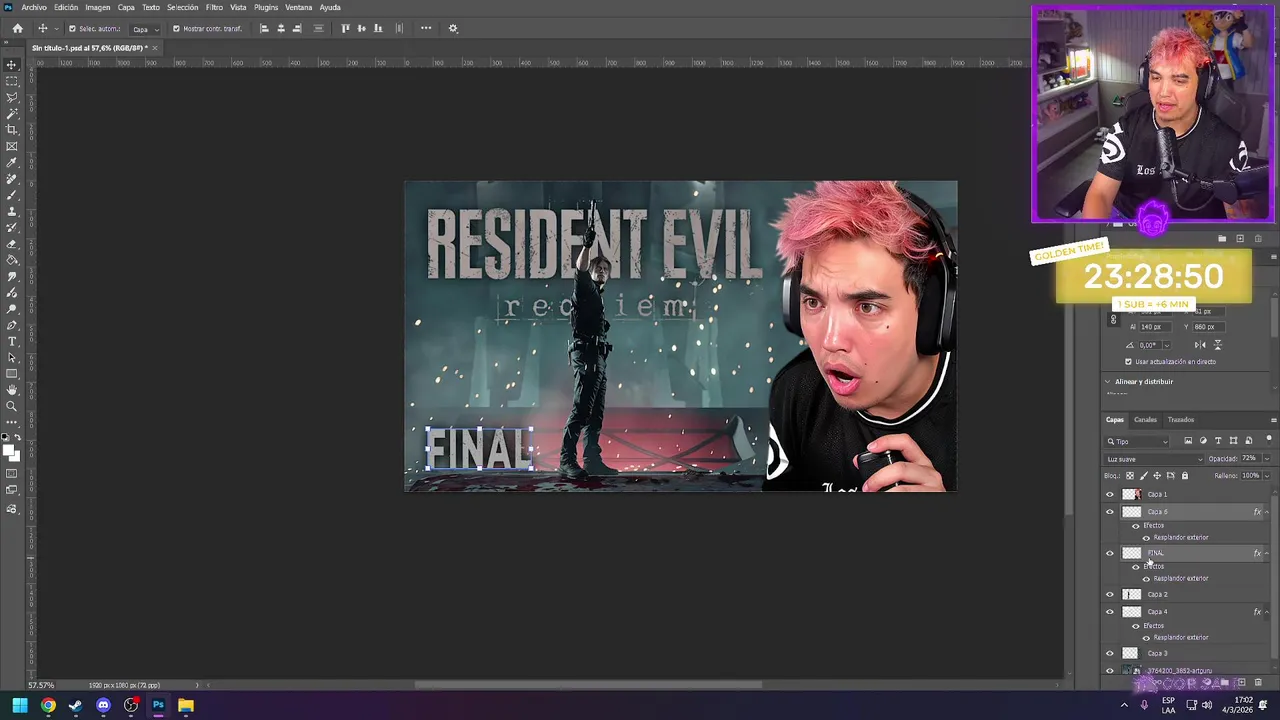
Task: Filter layers by adjustment layer icon
Action: coord(1203,441)
